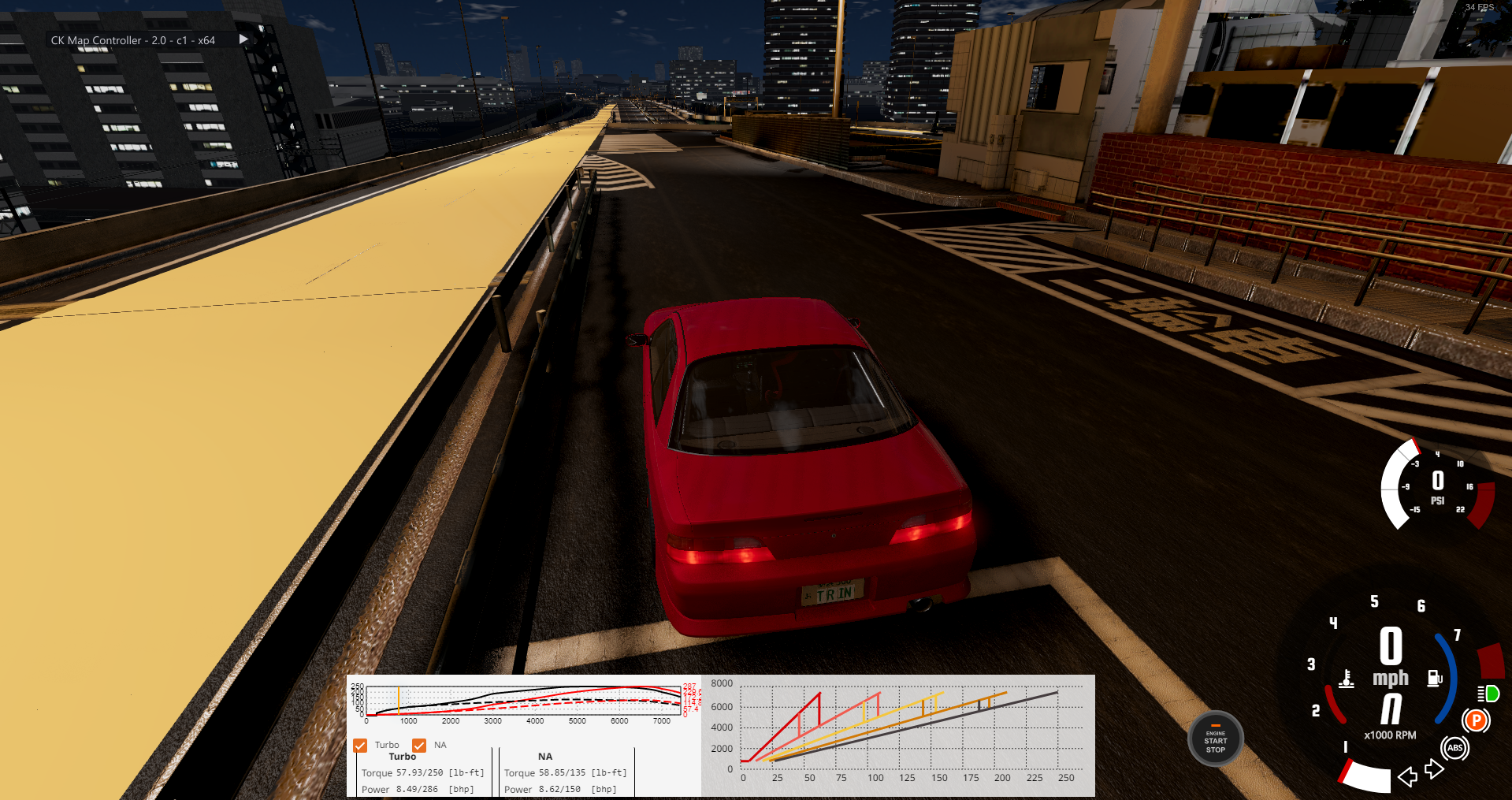Push the Engine Start Stop button

tap(1215, 739)
